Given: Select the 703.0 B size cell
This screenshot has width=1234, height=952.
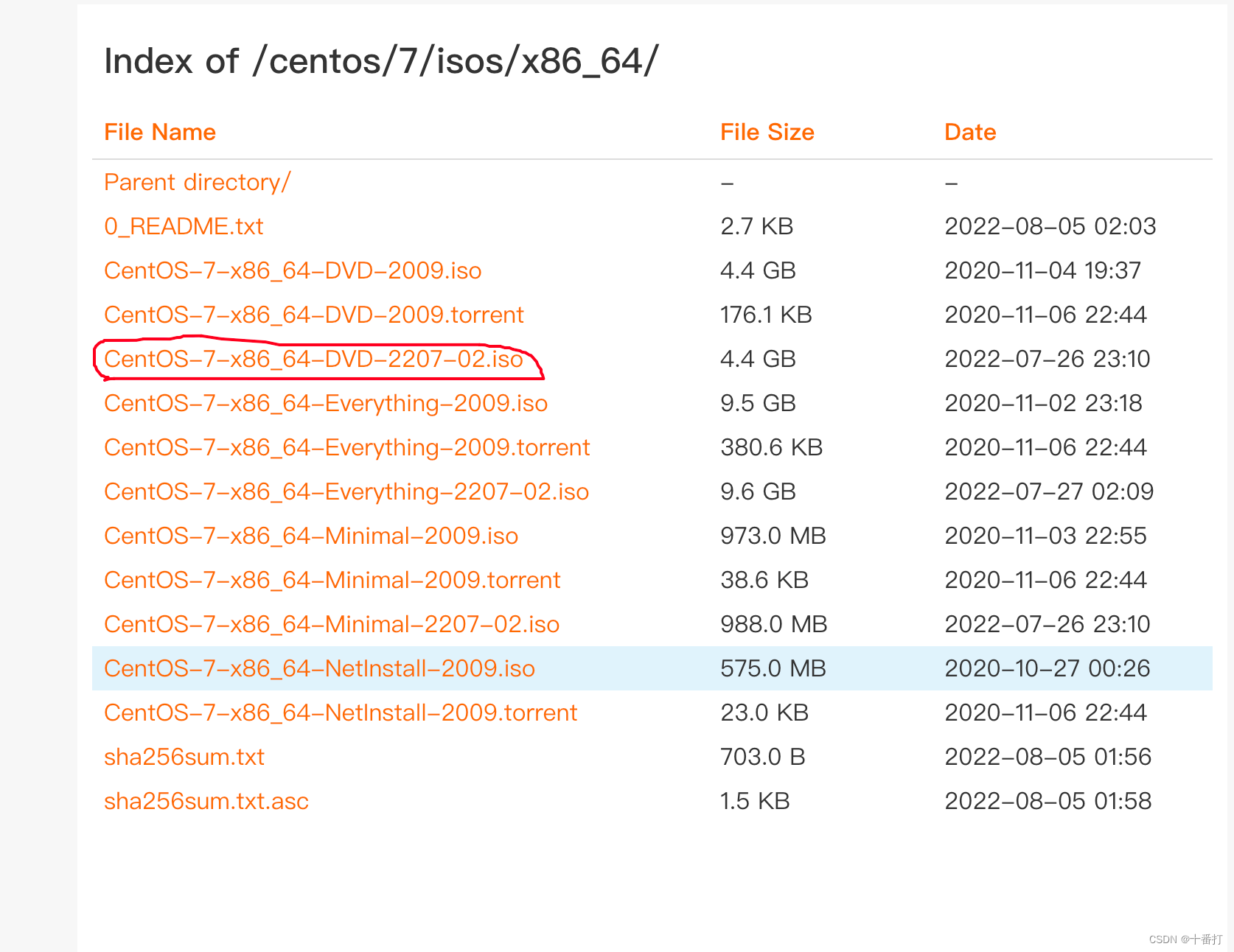Looking at the screenshot, I should [x=763, y=757].
